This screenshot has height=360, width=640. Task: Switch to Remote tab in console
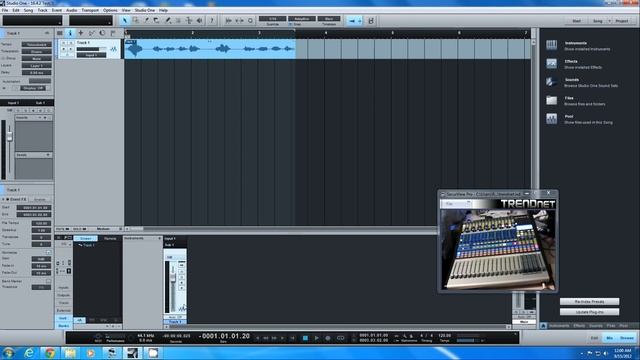pos(110,238)
